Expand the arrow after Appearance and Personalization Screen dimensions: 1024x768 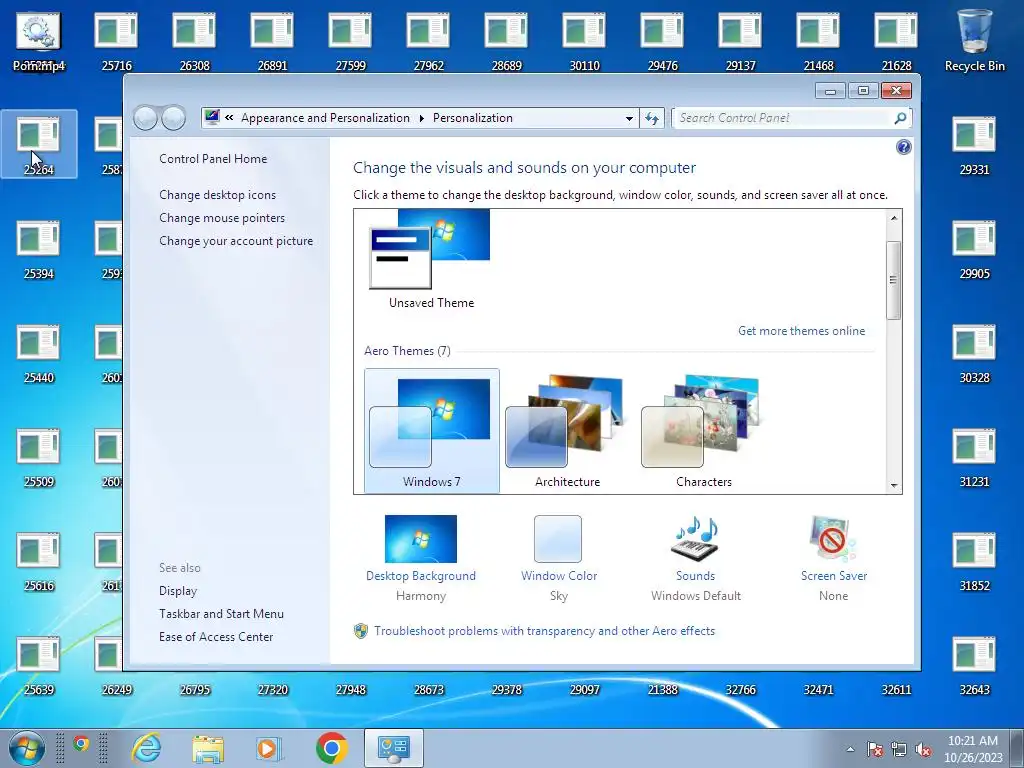coord(421,118)
